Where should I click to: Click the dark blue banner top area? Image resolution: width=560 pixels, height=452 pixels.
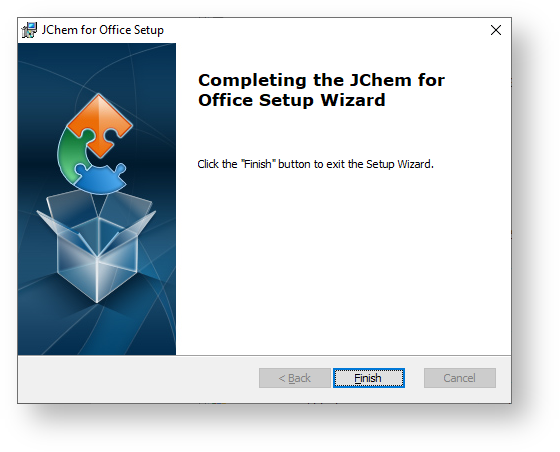96,64
